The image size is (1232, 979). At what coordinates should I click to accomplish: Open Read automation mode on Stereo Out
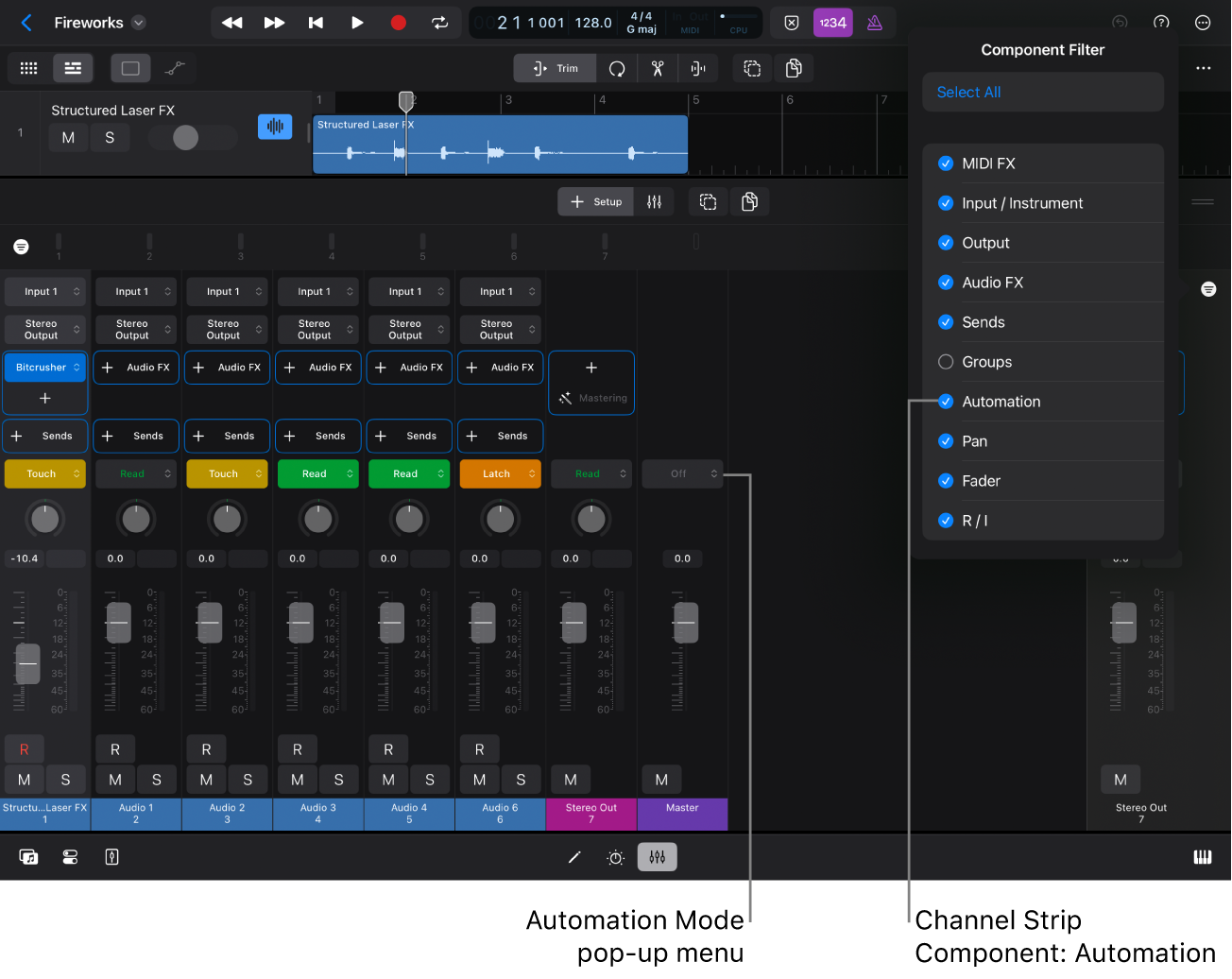(591, 474)
